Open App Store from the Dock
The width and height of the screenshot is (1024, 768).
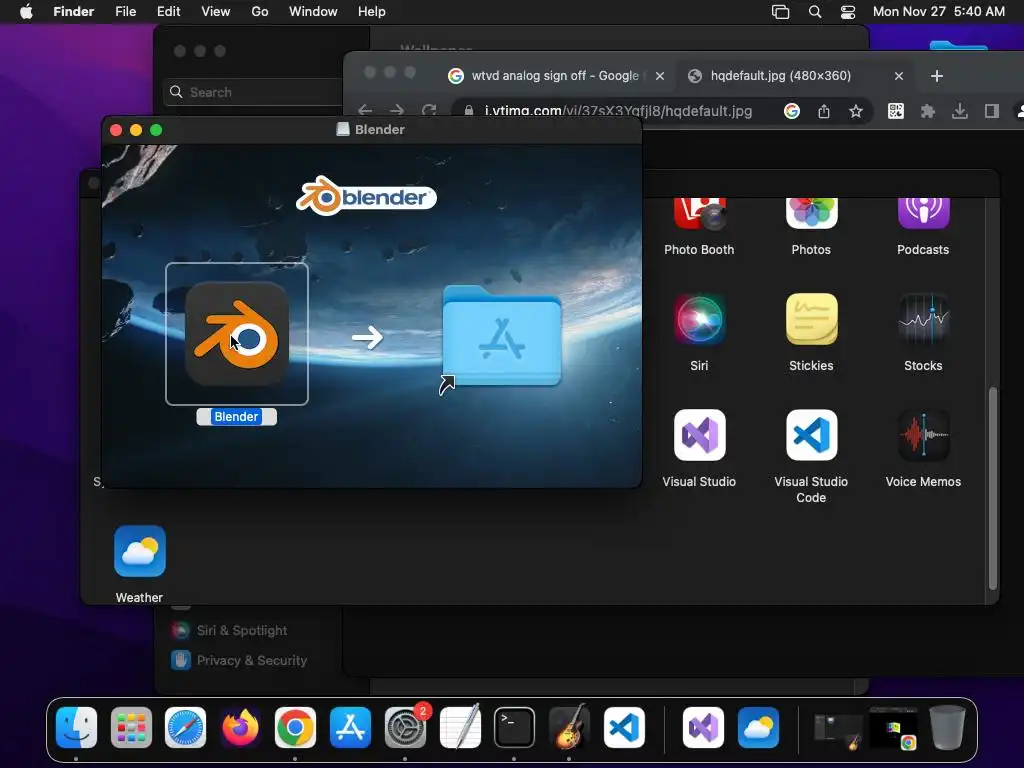(x=350, y=728)
